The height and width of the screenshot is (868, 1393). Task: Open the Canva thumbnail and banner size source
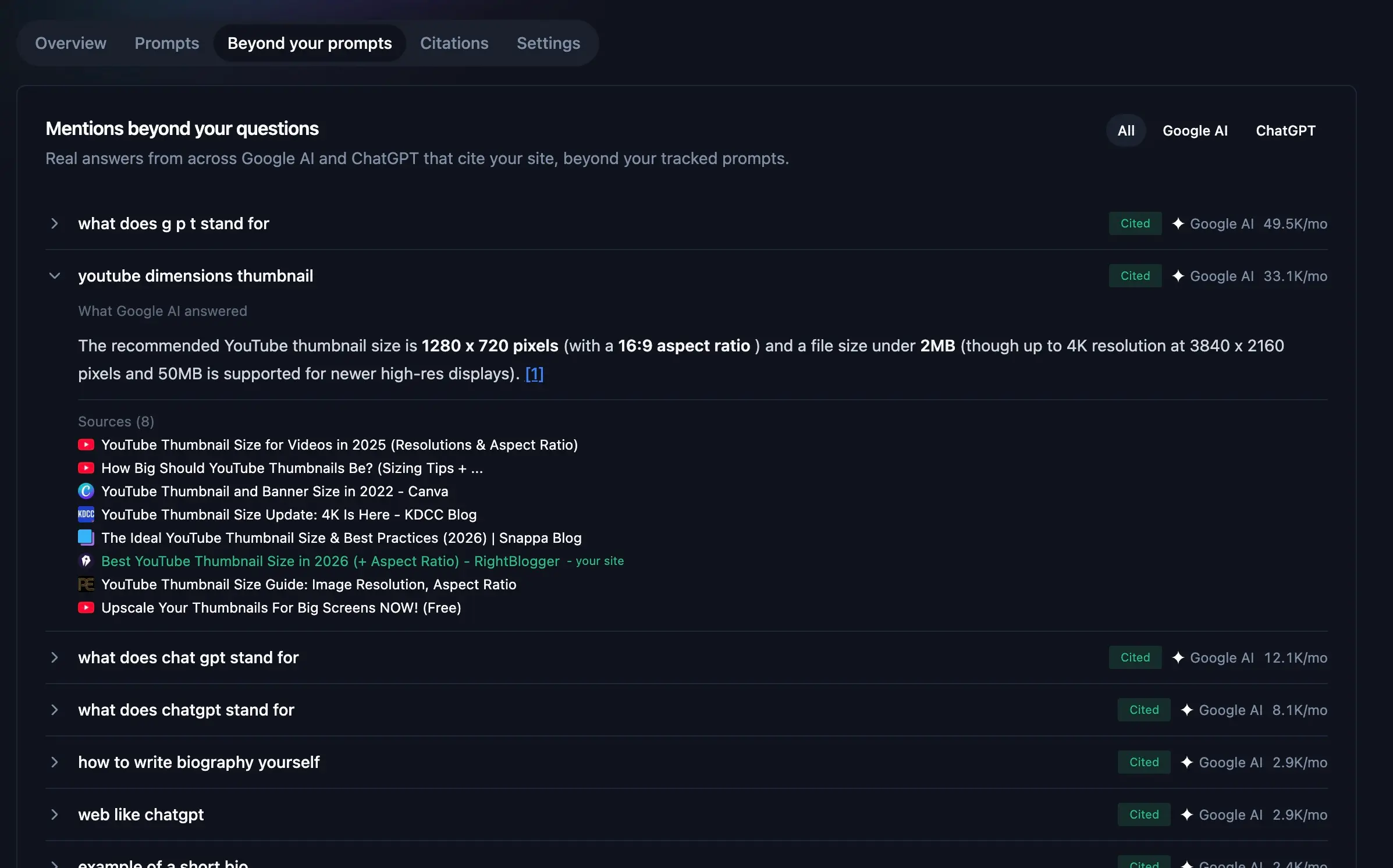click(275, 491)
